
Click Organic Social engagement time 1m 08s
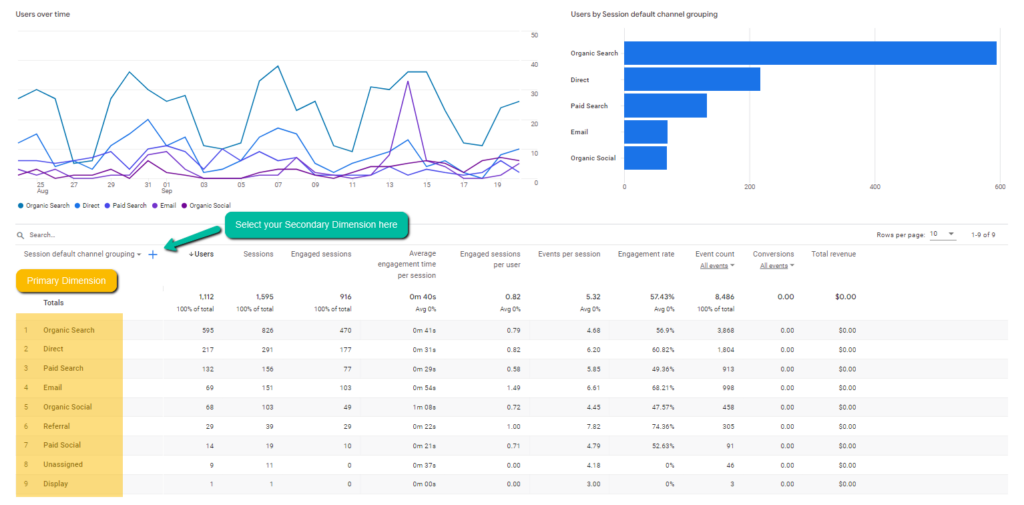(x=426, y=406)
